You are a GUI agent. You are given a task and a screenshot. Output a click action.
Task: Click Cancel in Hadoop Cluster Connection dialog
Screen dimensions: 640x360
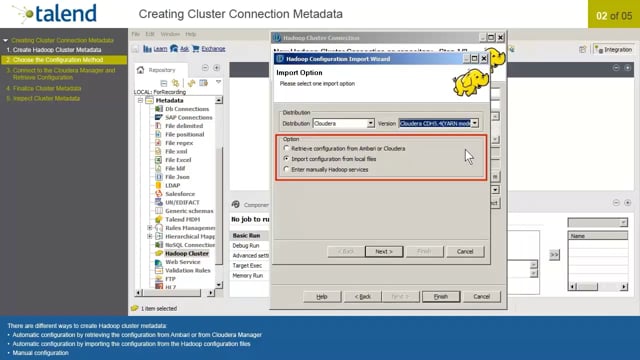click(x=482, y=297)
